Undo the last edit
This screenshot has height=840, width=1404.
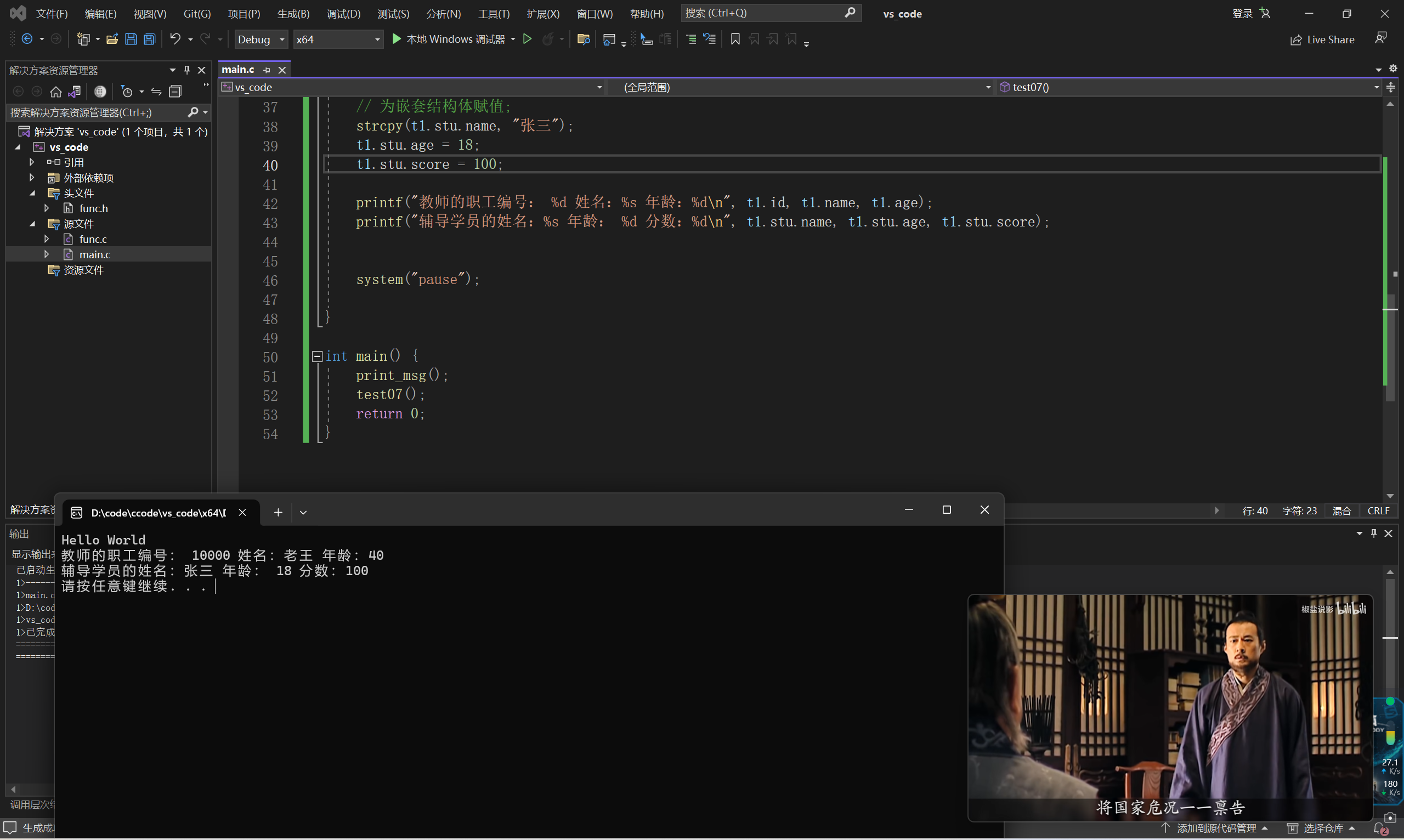click(x=175, y=39)
